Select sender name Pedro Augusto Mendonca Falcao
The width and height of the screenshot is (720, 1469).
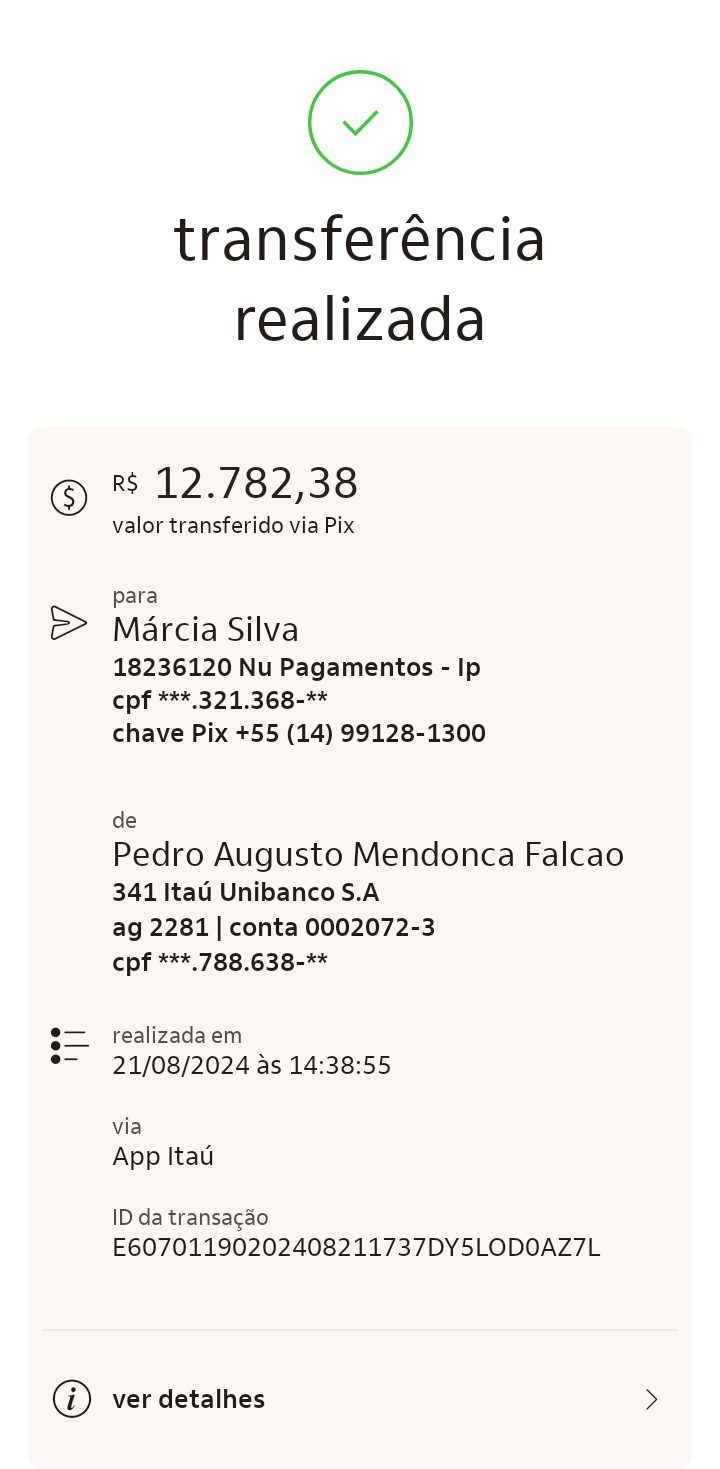[368, 855]
